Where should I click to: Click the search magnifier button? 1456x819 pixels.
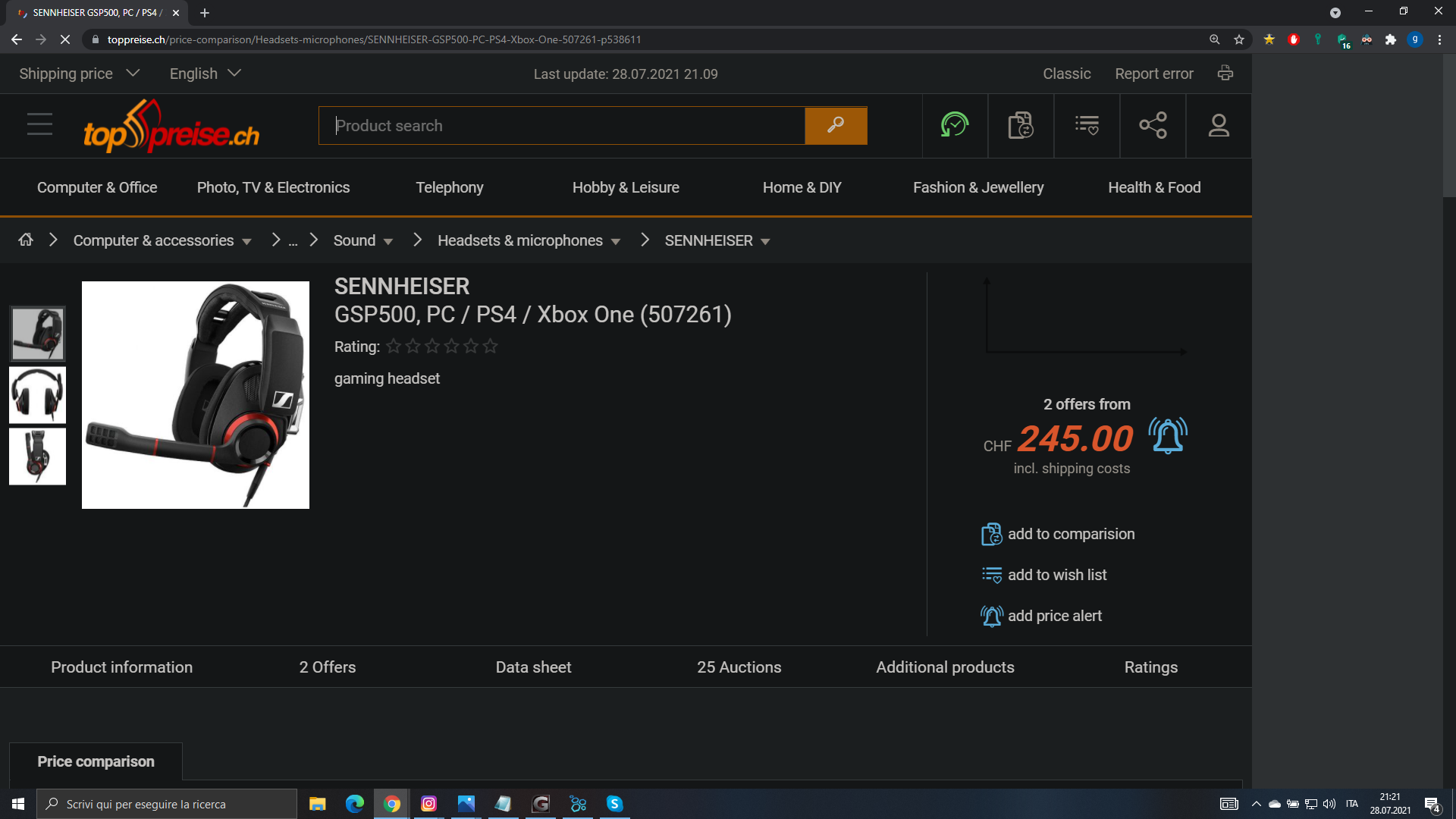pos(835,126)
